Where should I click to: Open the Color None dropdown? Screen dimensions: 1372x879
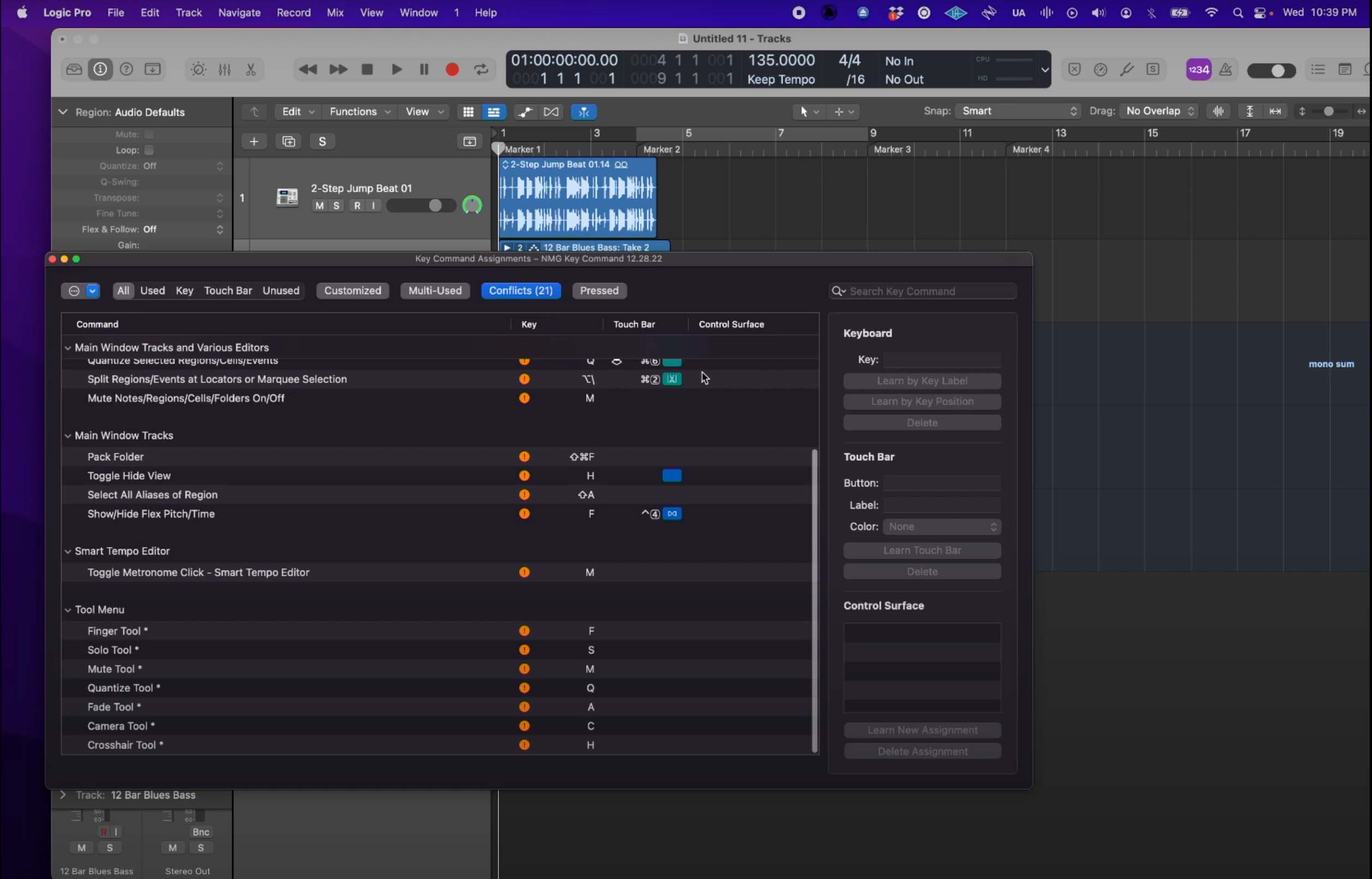(x=942, y=527)
